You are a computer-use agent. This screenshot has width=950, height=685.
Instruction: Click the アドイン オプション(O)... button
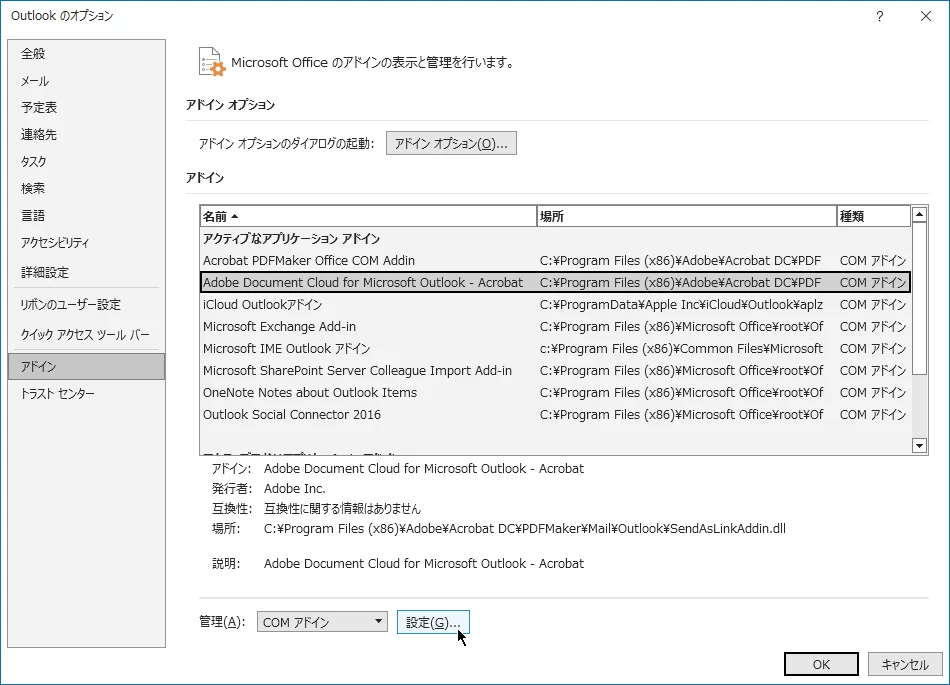click(451, 144)
